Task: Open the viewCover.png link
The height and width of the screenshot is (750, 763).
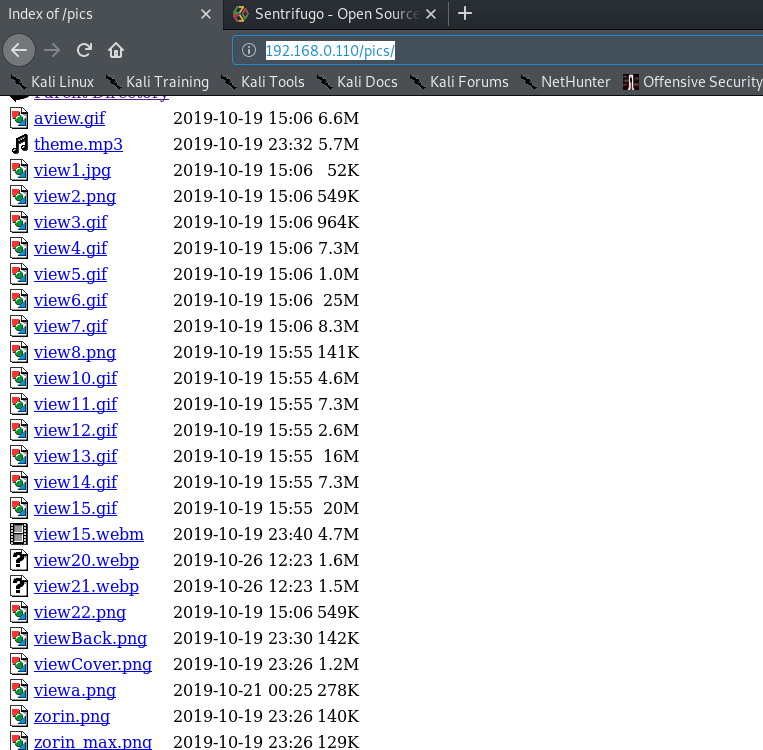Action: [x=93, y=664]
